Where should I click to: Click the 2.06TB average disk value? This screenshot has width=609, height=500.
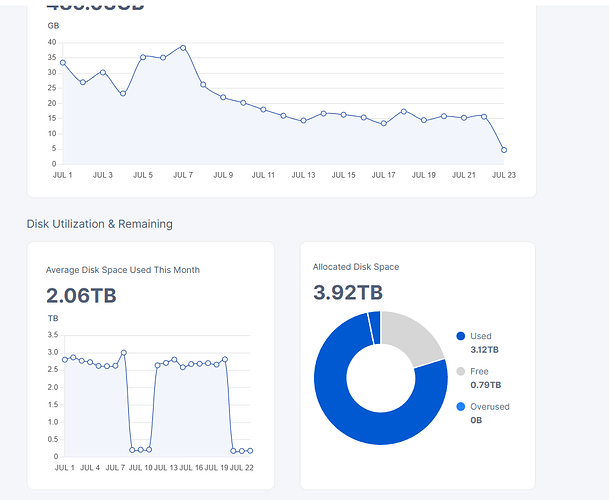(81, 295)
